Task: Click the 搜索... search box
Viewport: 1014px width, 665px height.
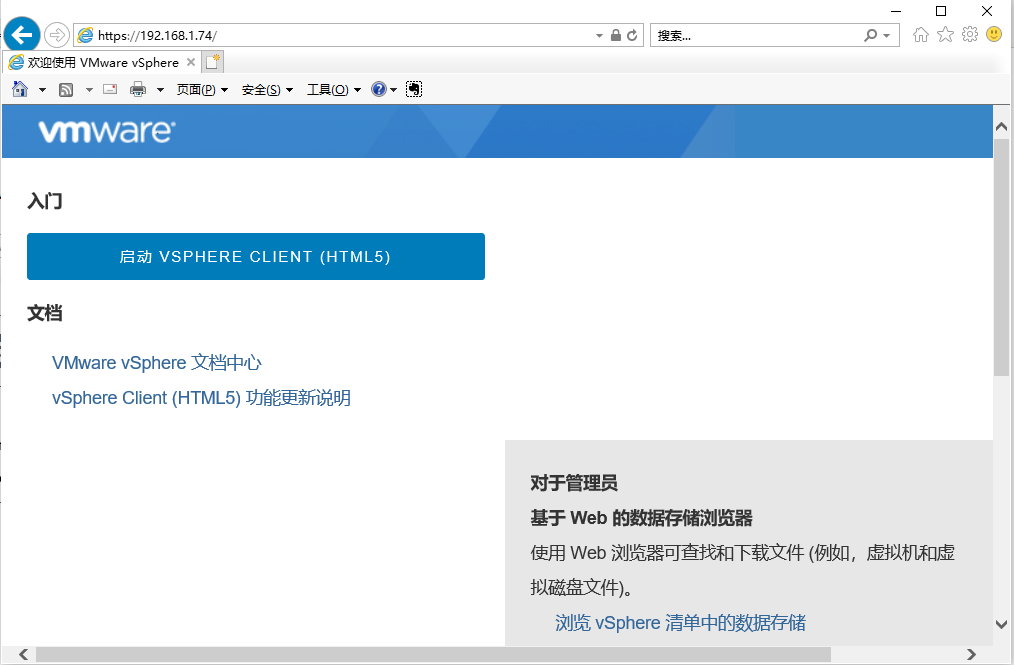Action: [757, 36]
